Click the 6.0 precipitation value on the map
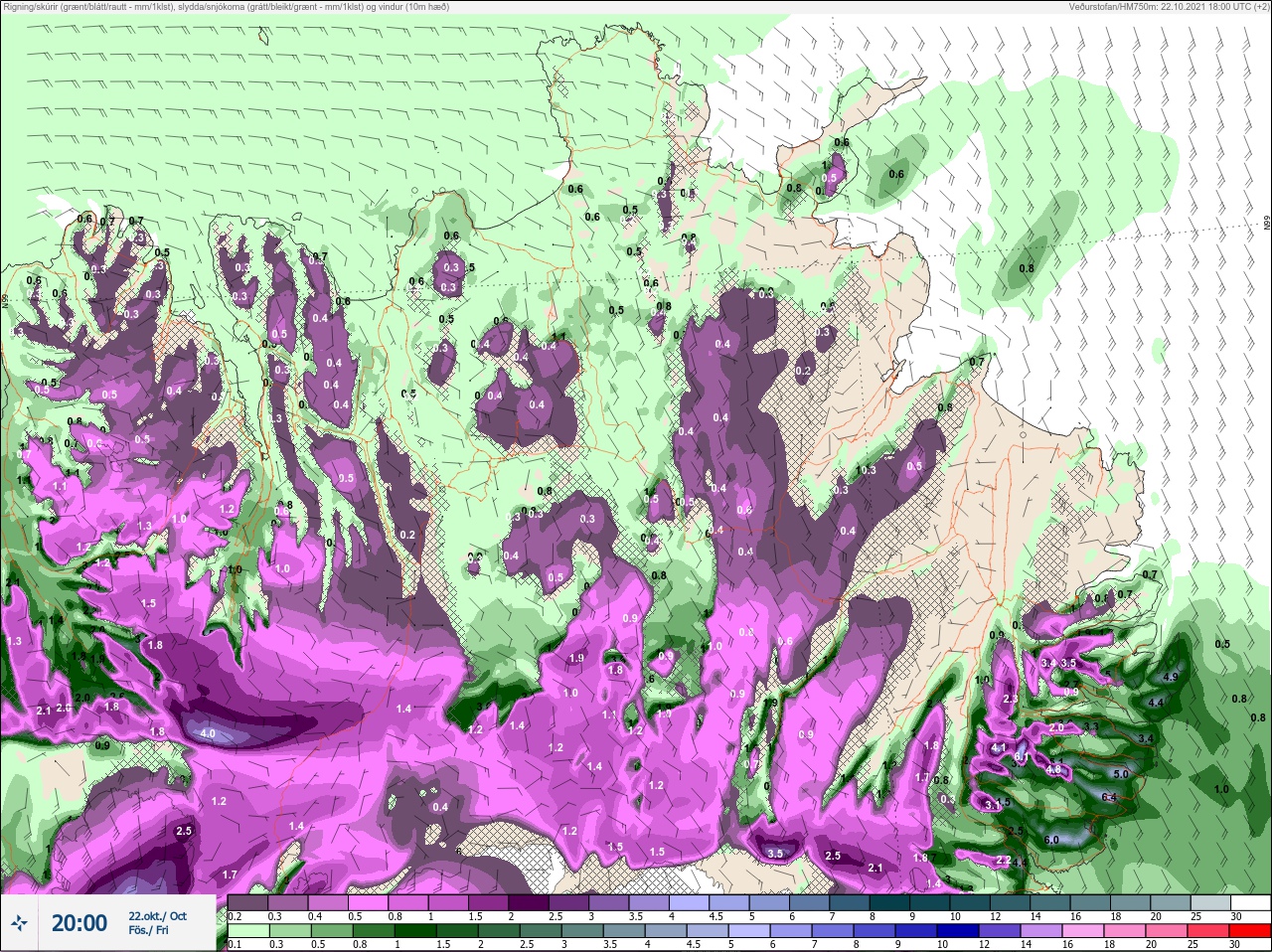 tap(1051, 840)
